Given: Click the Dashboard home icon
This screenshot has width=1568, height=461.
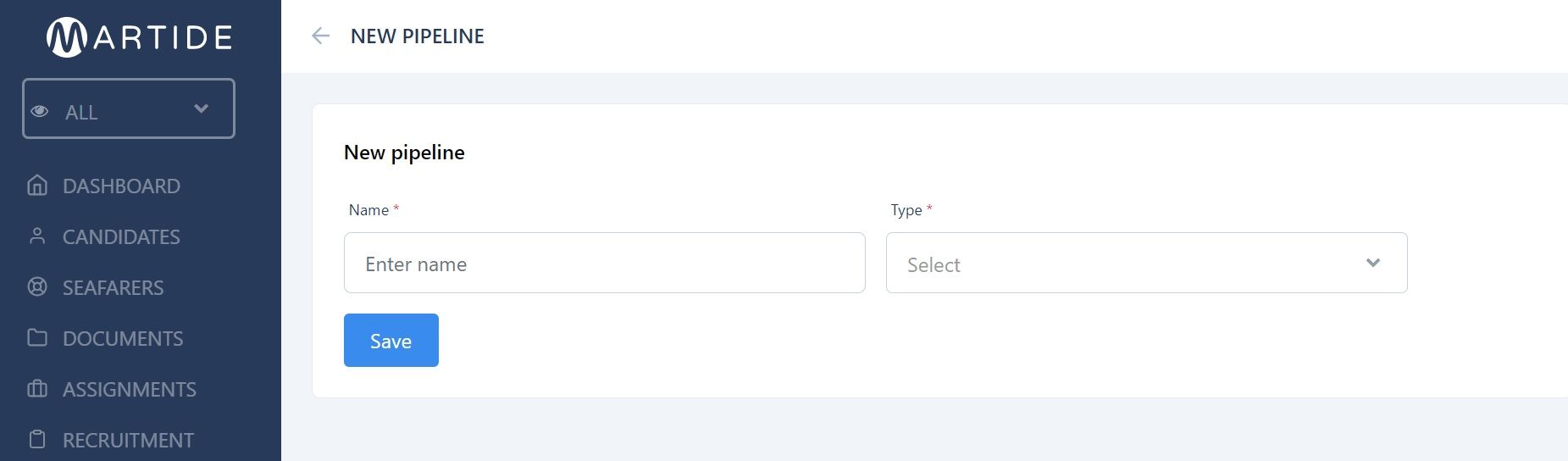Looking at the screenshot, I should click(x=37, y=186).
